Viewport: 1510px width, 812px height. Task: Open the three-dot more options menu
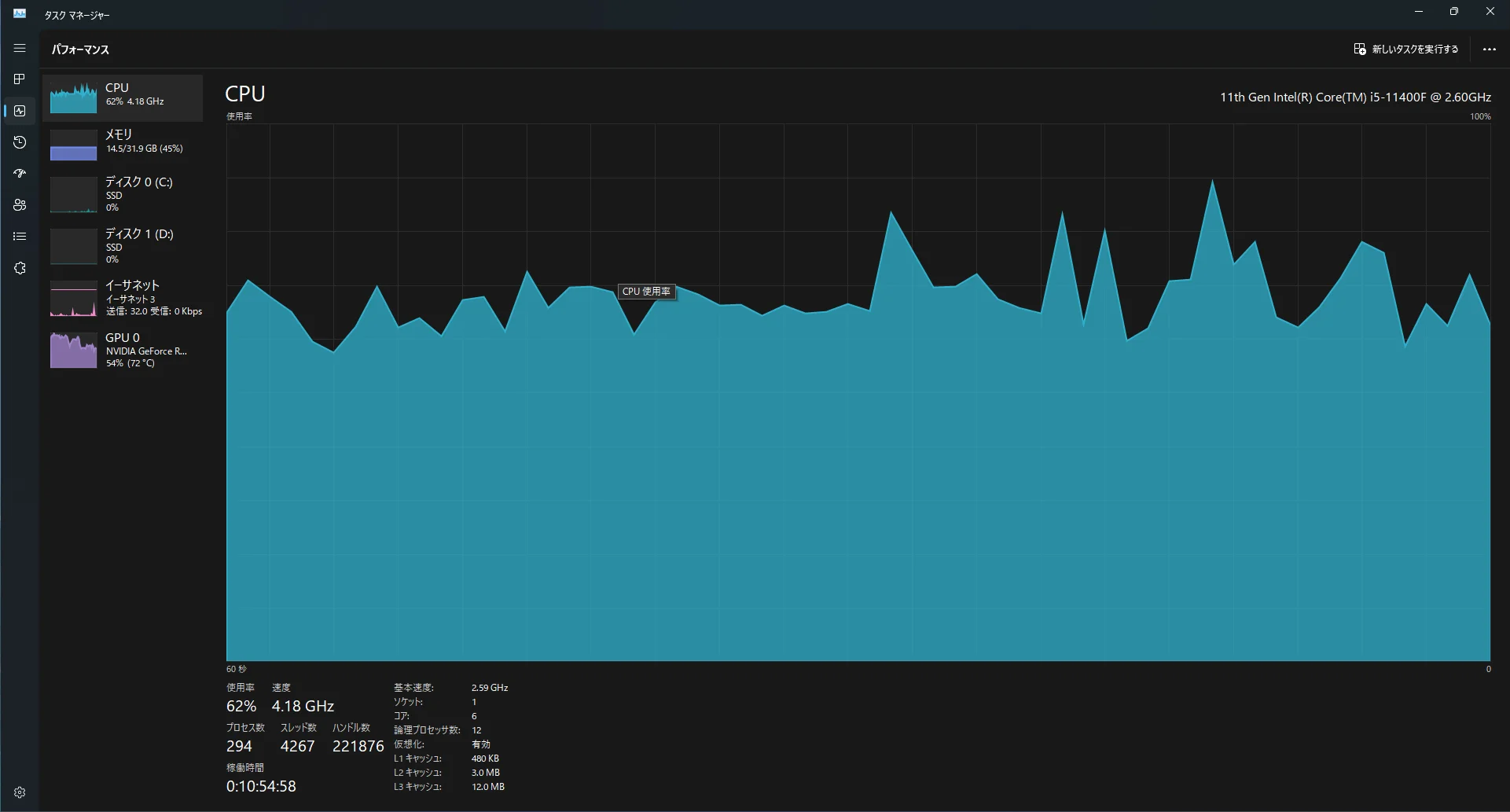point(1489,50)
